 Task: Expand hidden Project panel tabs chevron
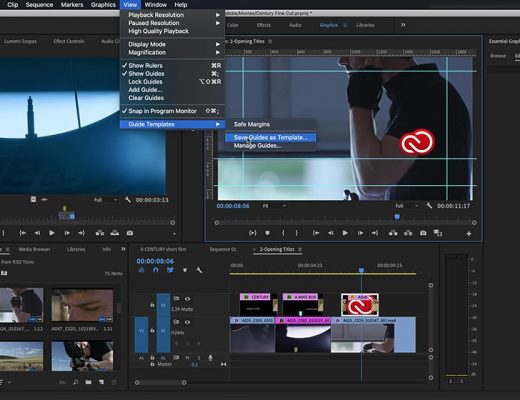point(123,249)
